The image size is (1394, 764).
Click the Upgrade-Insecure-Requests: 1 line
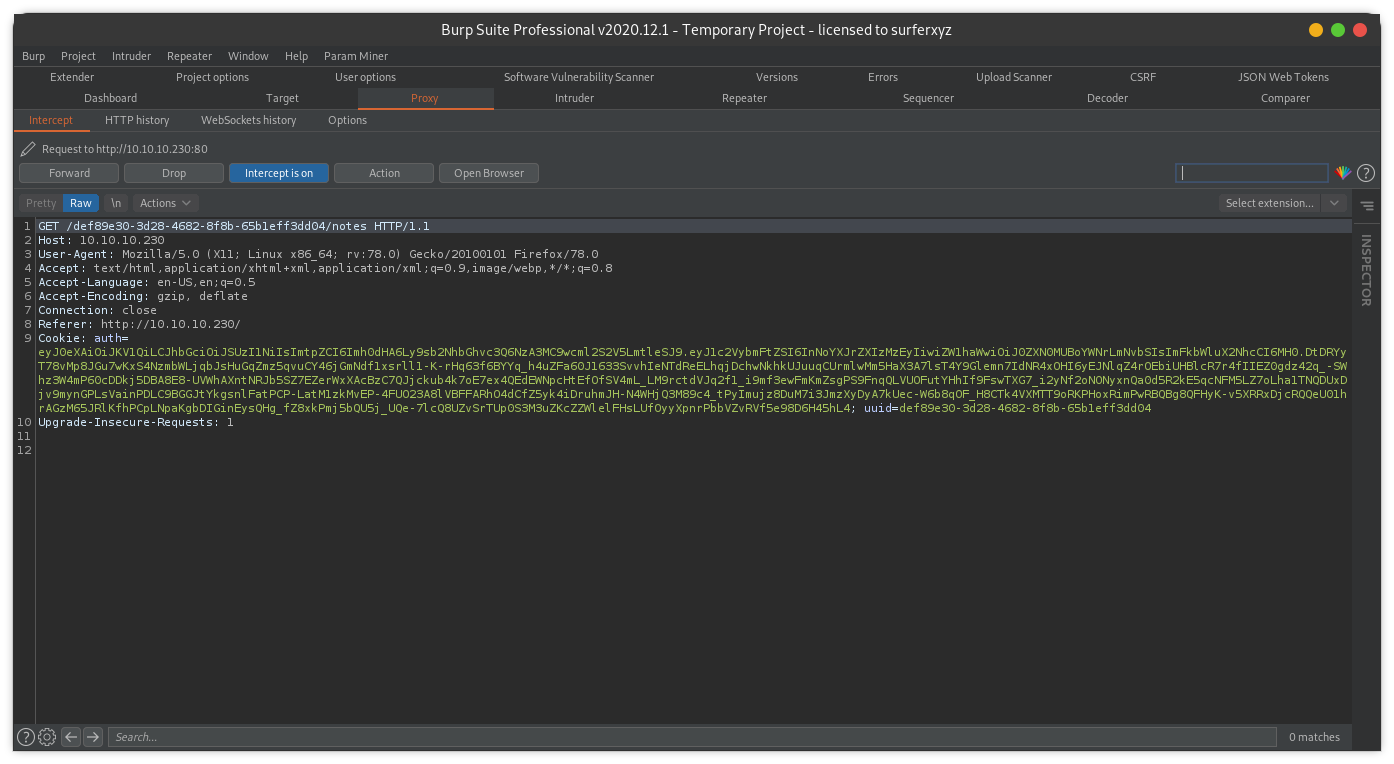coord(136,422)
